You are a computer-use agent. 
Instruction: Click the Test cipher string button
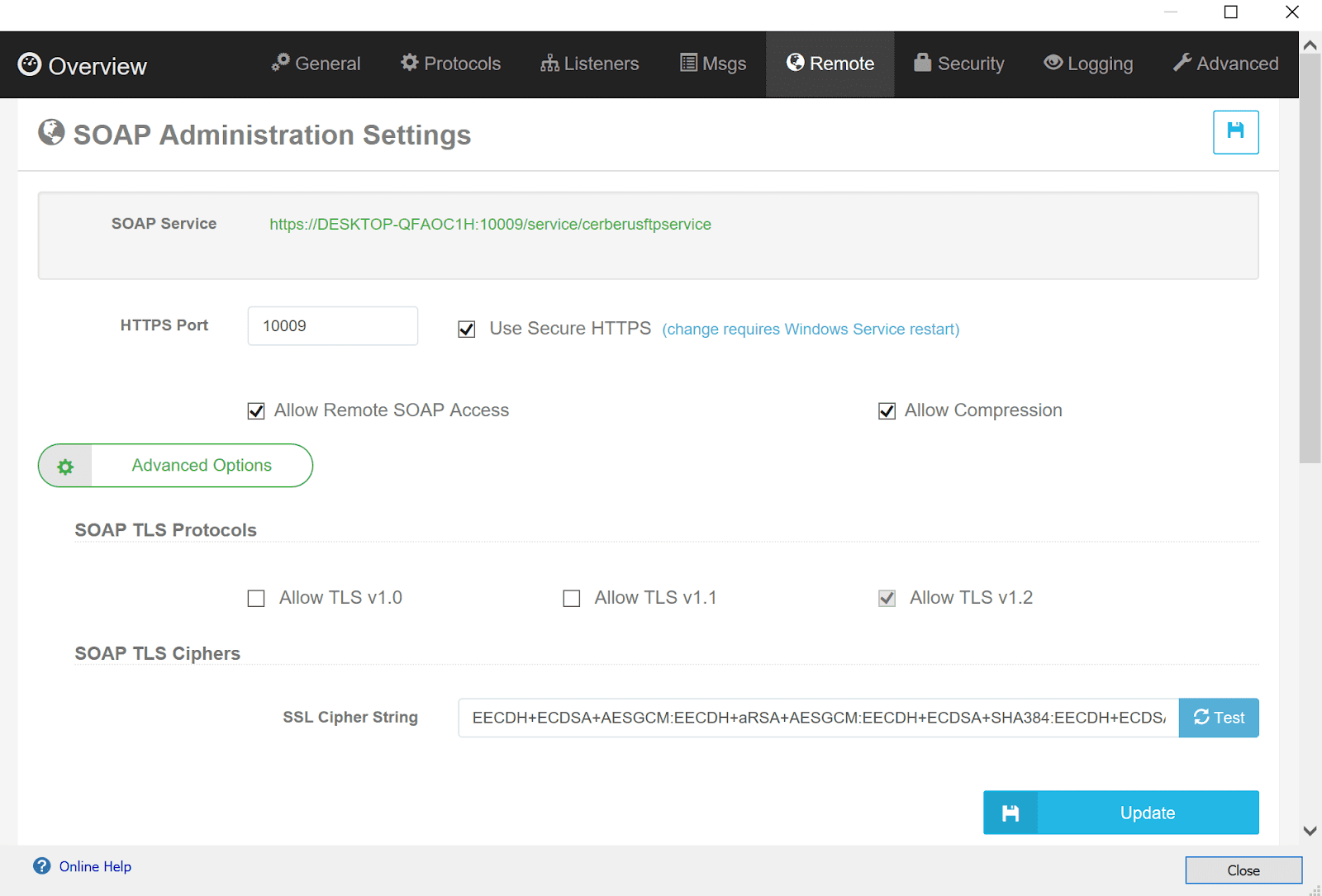point(1218,717)
